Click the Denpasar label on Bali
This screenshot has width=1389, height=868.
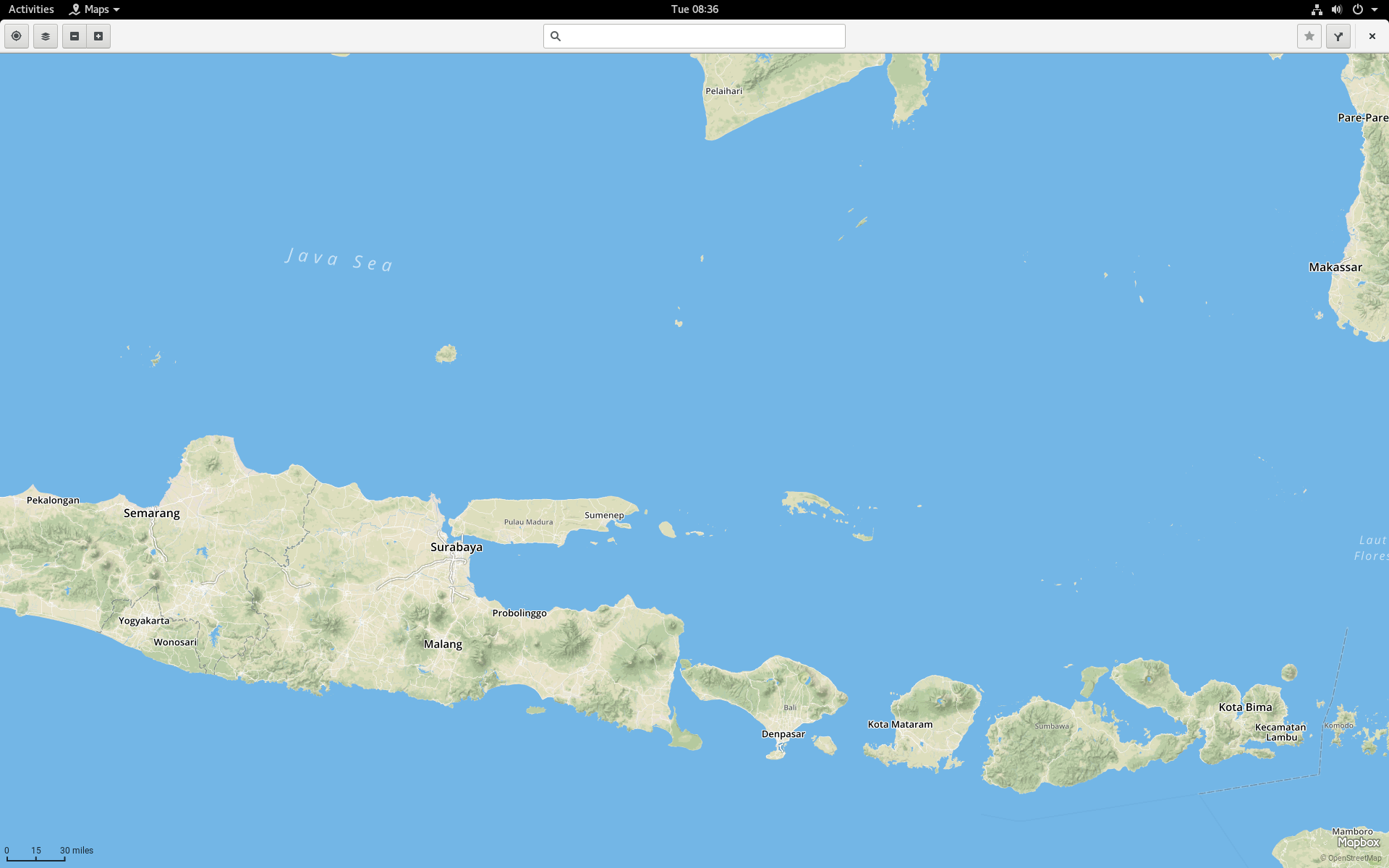(x=783, y=734)
